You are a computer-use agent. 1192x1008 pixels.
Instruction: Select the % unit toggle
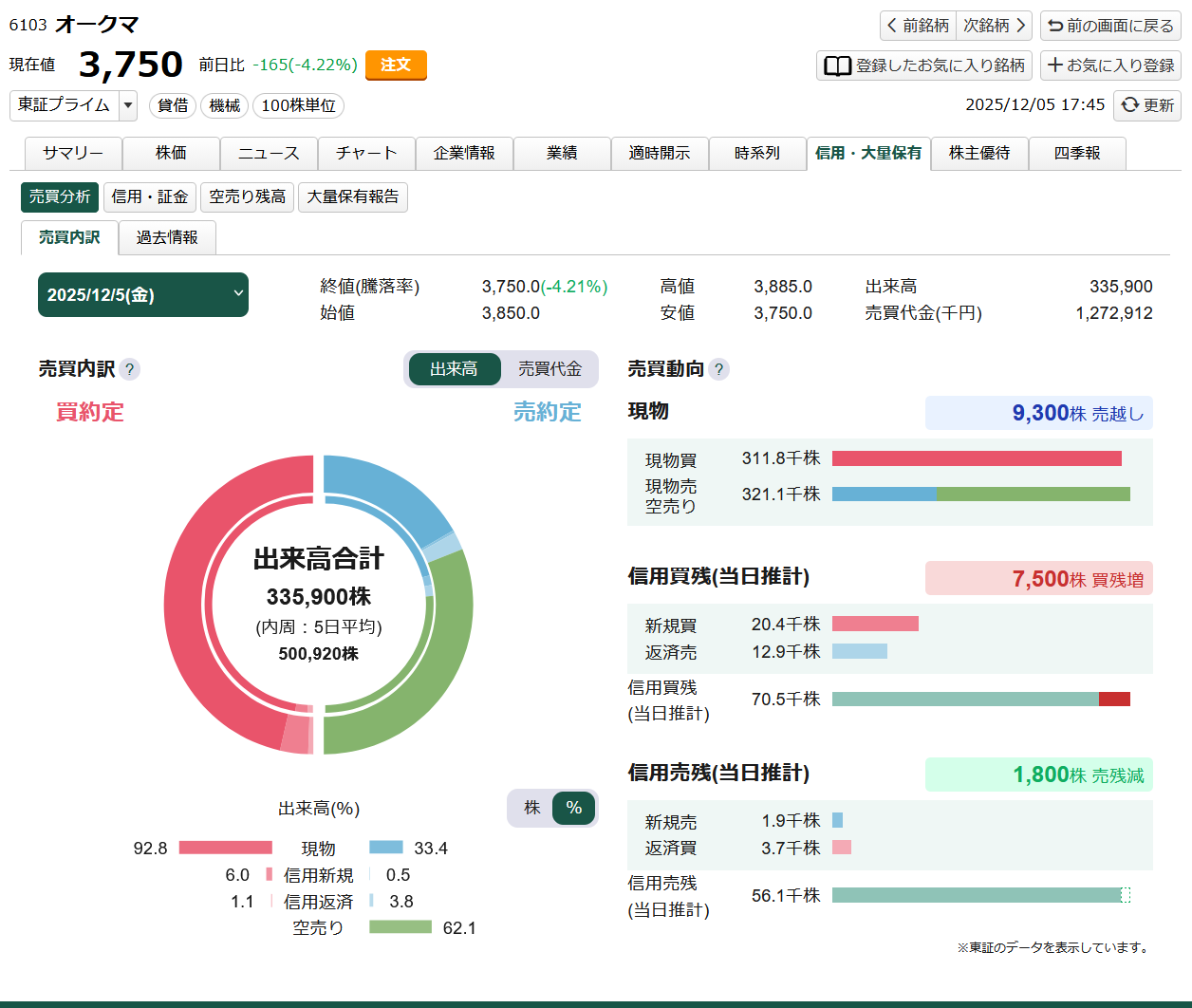[x=573, y=808]
